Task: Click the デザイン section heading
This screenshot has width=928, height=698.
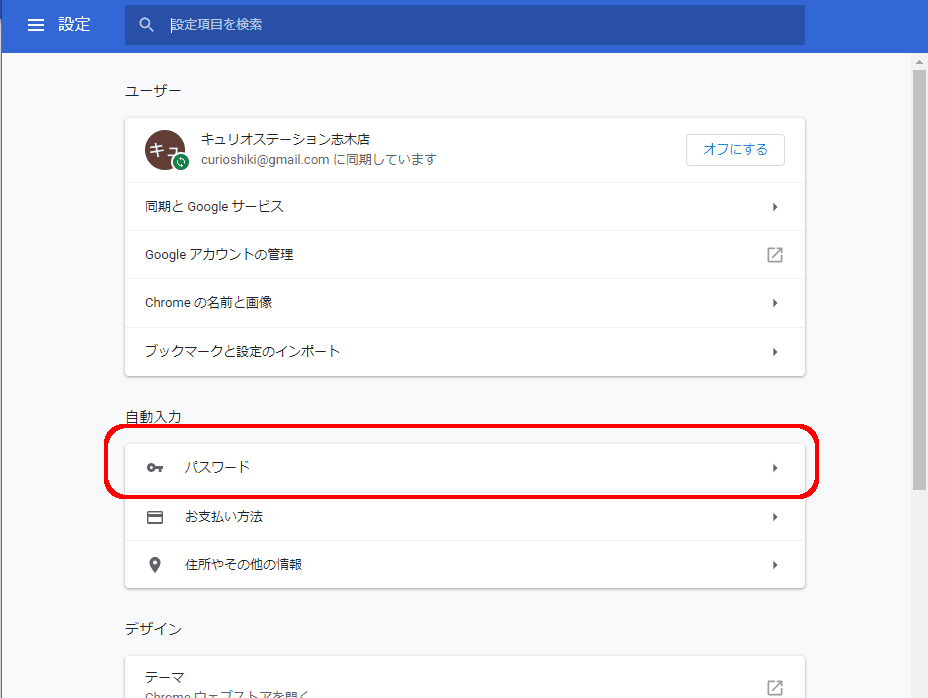Action: click(x=153, y=629)
